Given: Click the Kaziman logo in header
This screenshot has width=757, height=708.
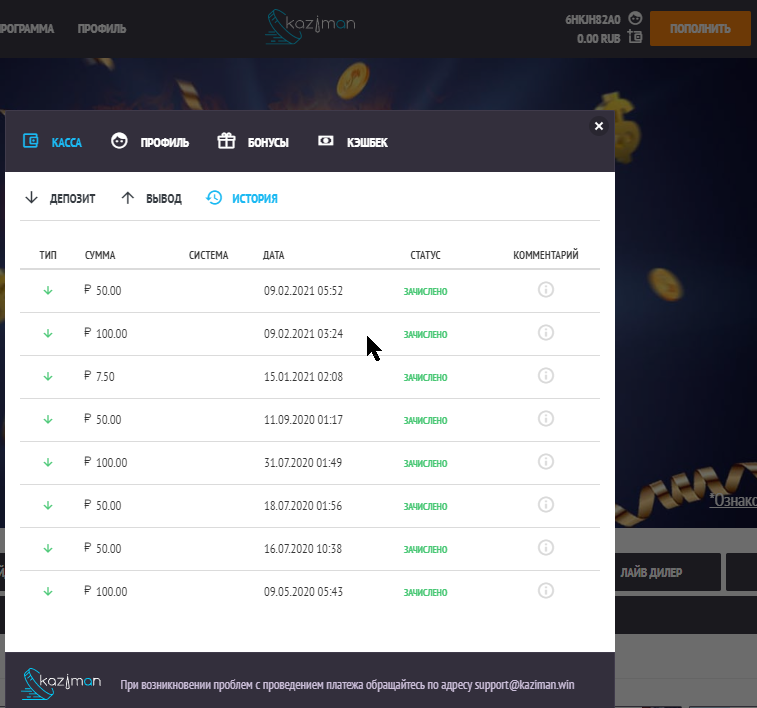Looking at the screenshot, I should 310,27.
